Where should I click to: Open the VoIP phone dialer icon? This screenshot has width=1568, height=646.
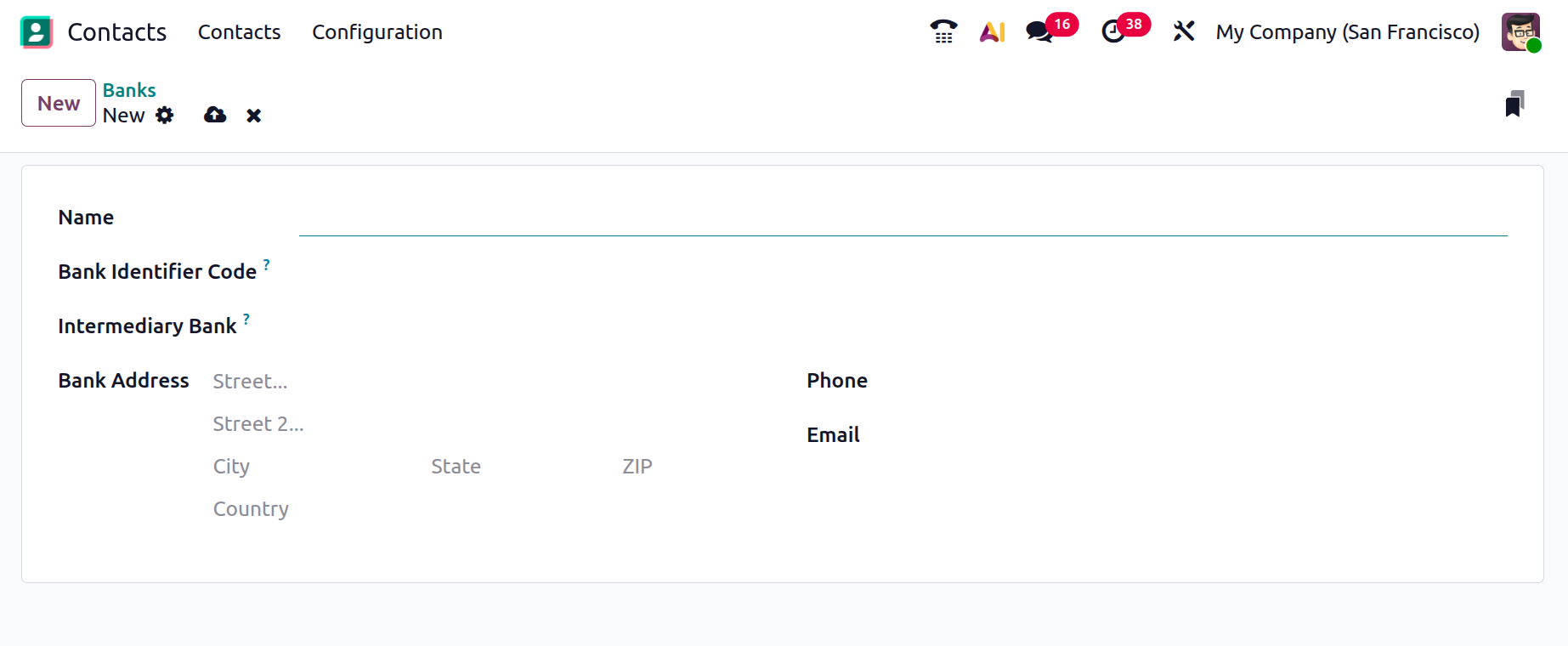click(x=943, y=32)
